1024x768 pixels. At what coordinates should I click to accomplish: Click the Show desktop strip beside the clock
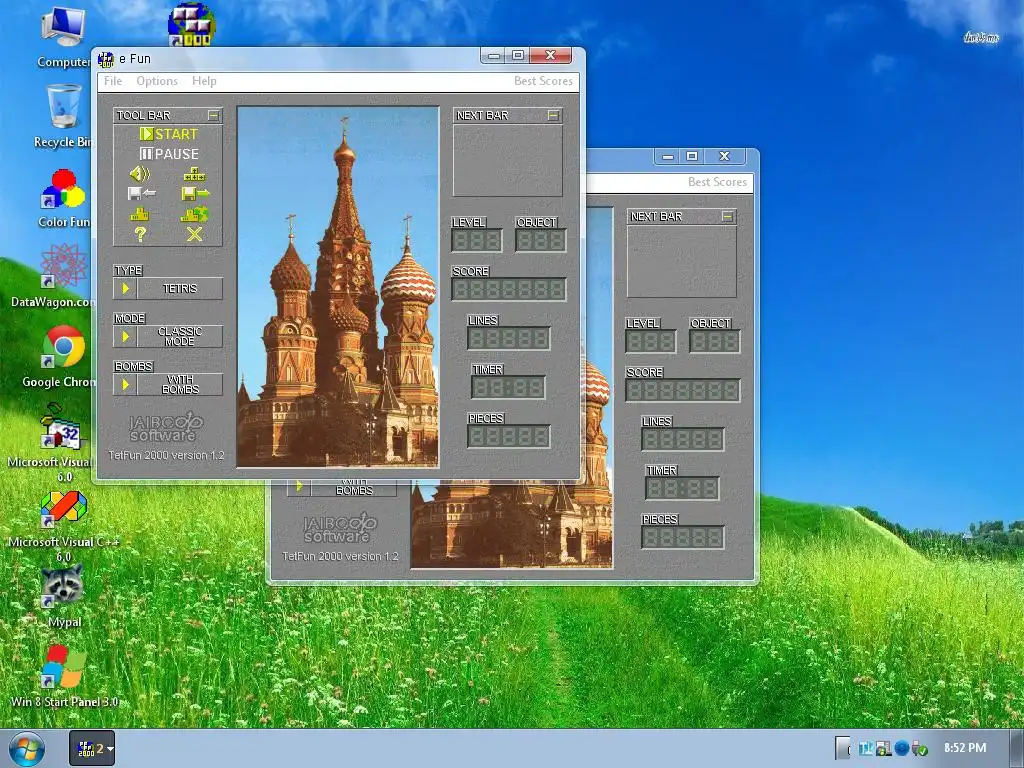1017,748
